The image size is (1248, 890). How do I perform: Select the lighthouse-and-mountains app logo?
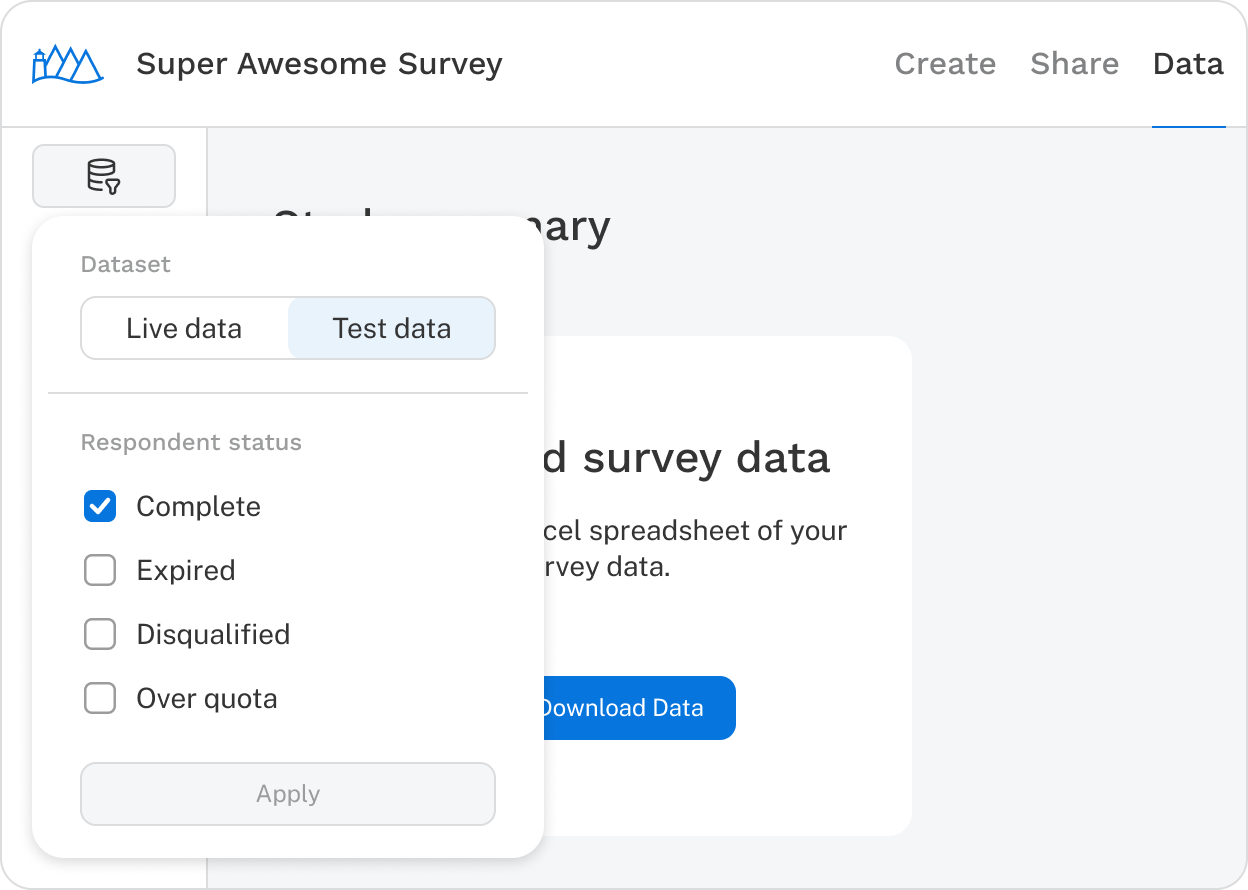(67, 63)
